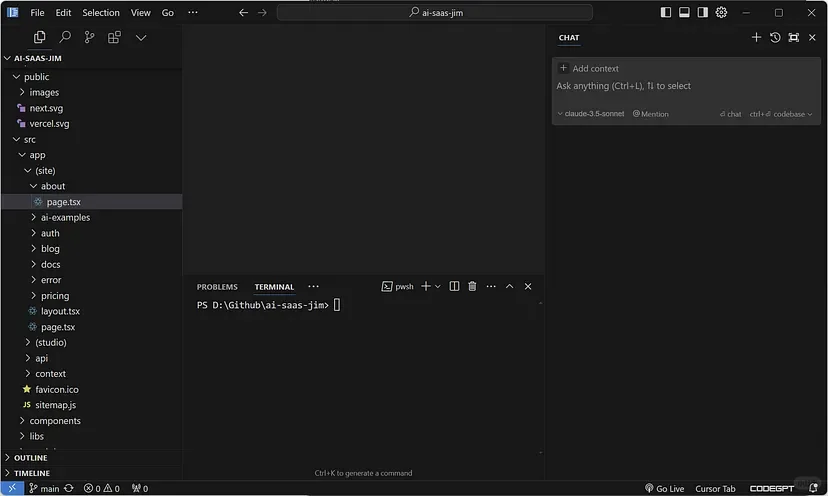Close the terminal panel

coord(528,286)
